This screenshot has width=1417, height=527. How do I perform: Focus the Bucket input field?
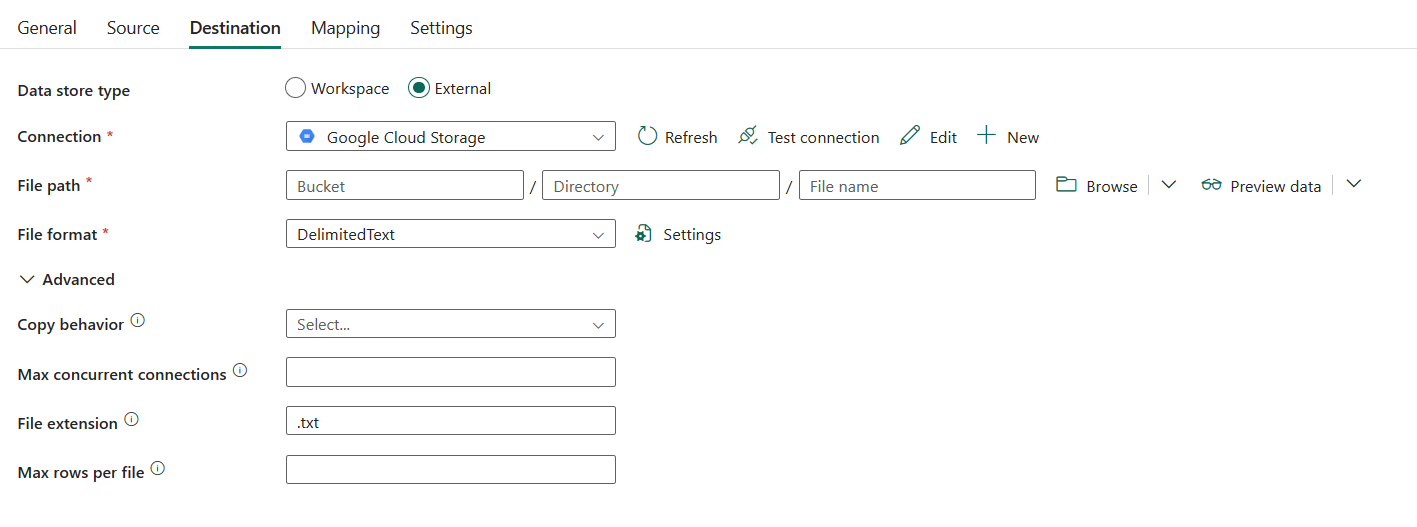[x=405, y=185]
